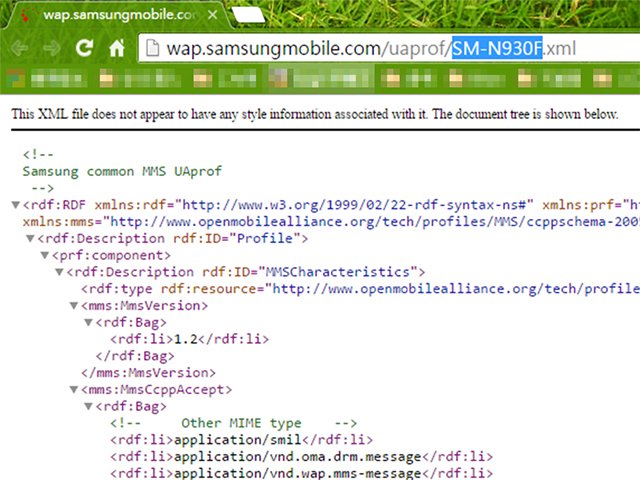Click the 'Samsung common MMS UAprof' comment text

(x=122, y=171)
